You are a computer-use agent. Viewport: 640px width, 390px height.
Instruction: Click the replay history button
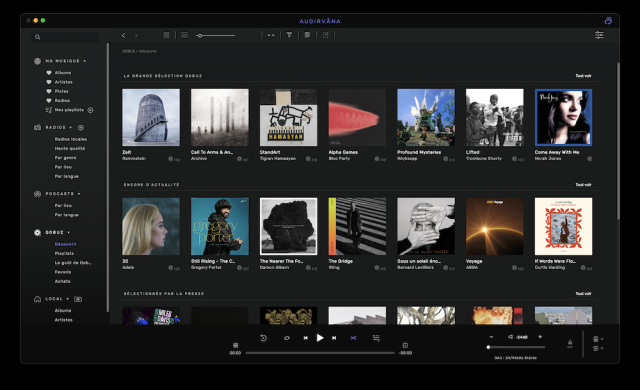263,338
